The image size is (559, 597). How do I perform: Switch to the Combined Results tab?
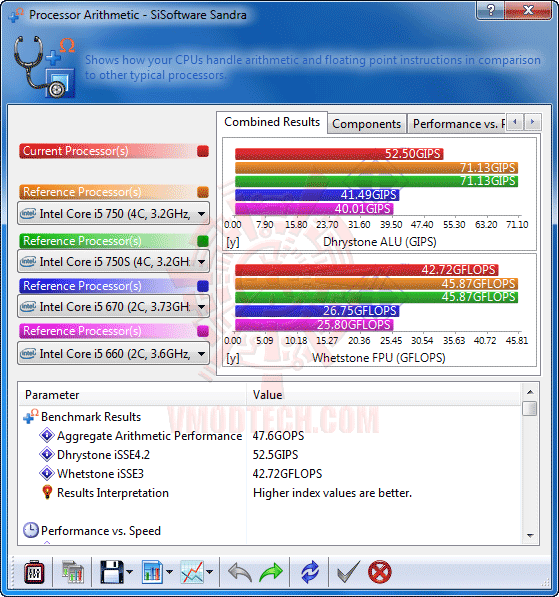tap(272, 122)
